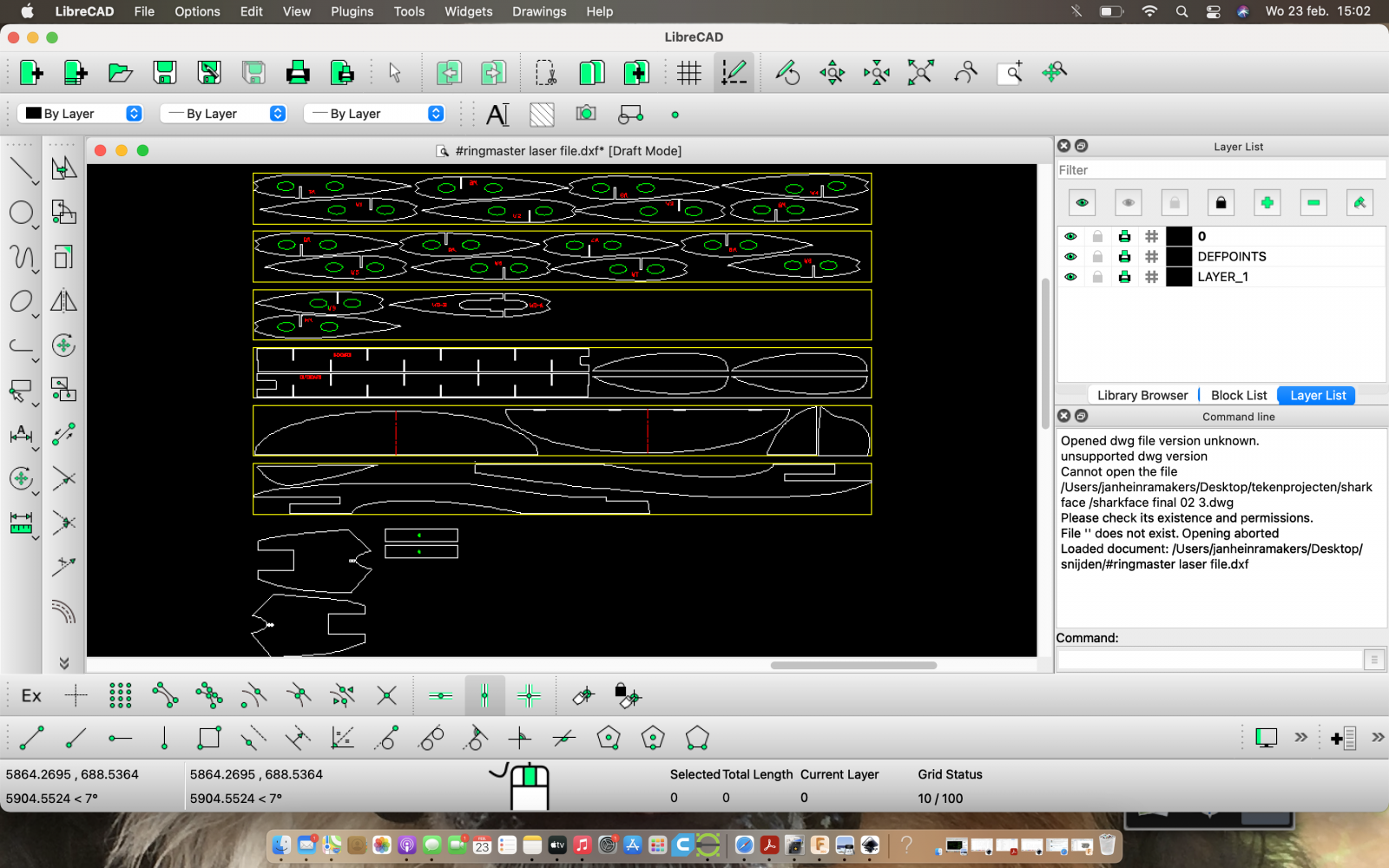Click the color swatch of layer 0
The image size is (1389, 868).
pos(1179,236)
